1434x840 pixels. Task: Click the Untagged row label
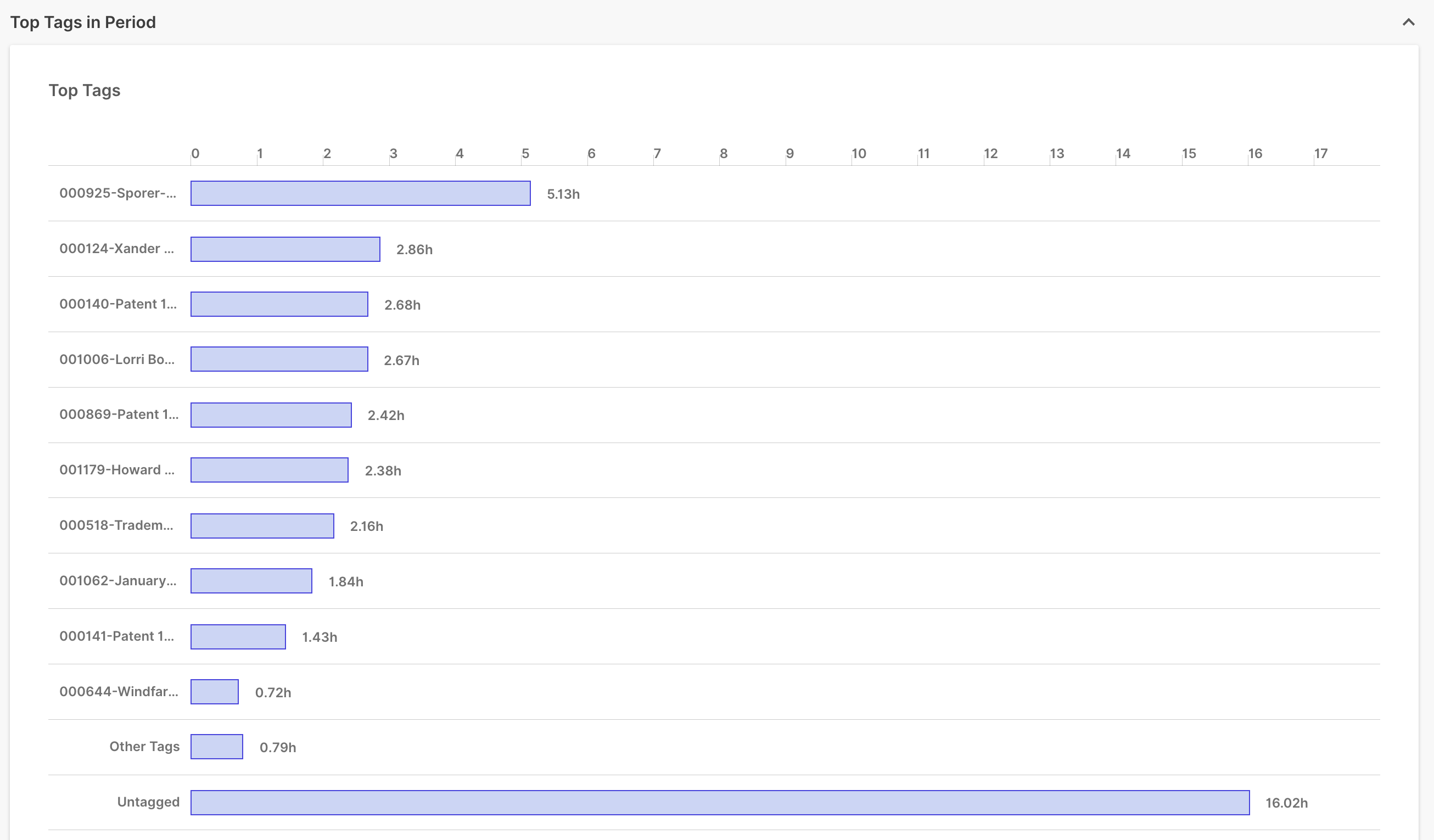pos(149,802)
